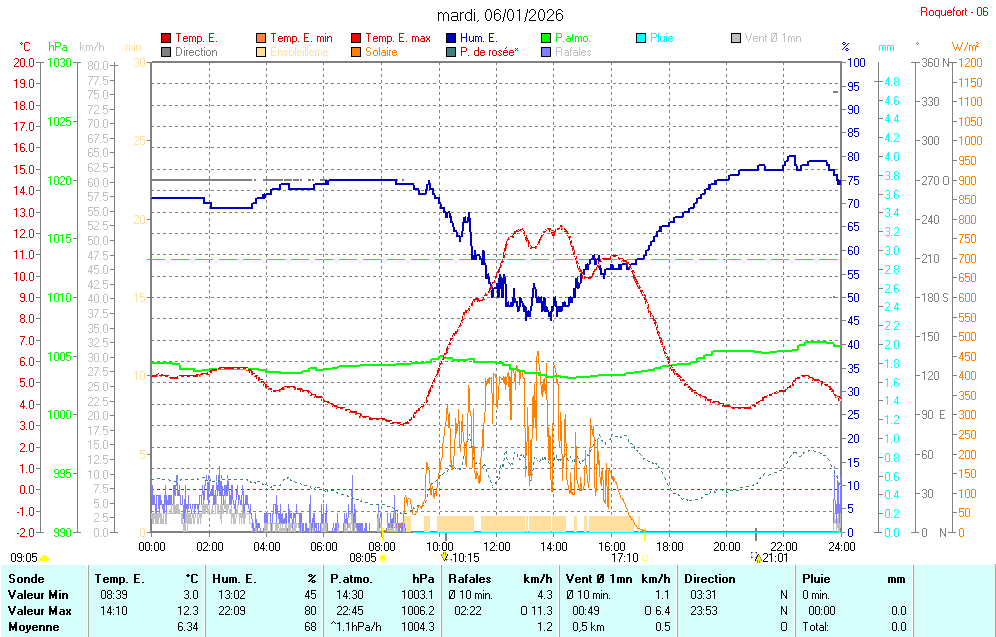Click the green P.atmo. legend icon
The width and height of the screenshot is (996, 637).
click(x=546, y=38)
